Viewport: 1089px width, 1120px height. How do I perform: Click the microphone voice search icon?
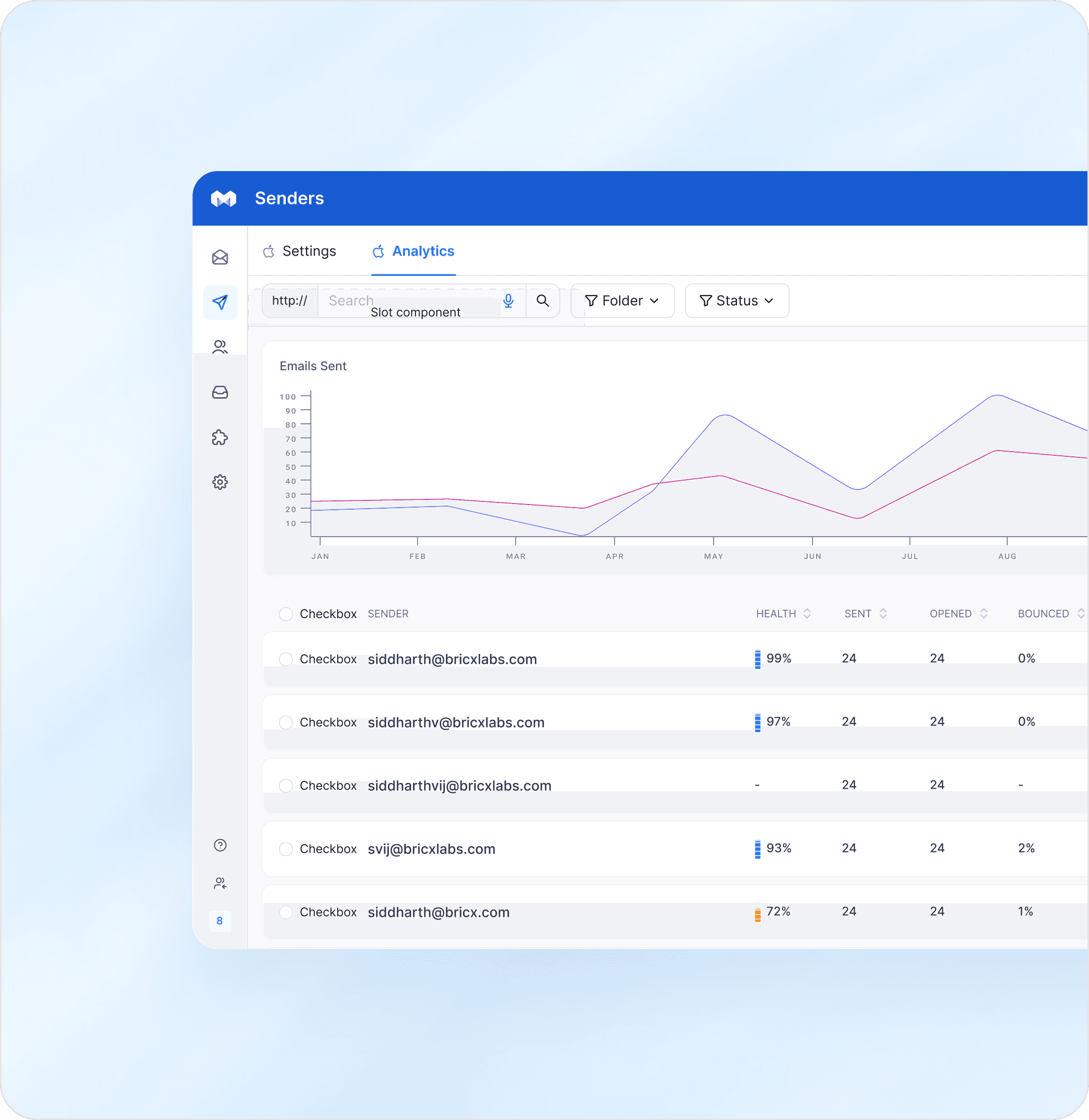(509, 301)
